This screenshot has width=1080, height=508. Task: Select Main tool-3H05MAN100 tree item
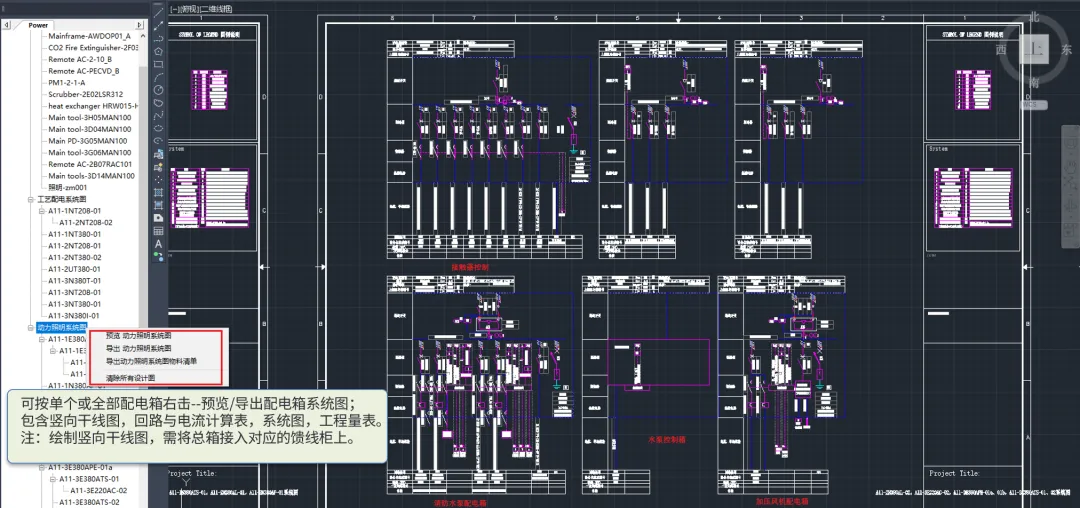90,118
